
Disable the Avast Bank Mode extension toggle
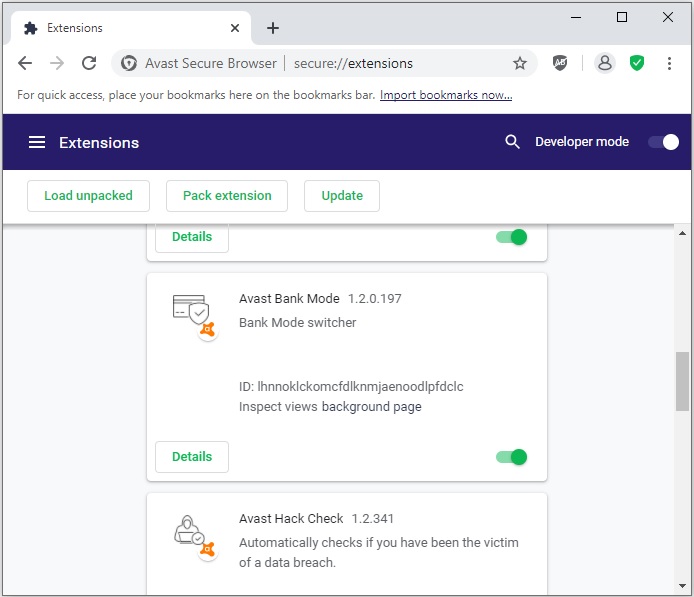click(x=512, y=457)
